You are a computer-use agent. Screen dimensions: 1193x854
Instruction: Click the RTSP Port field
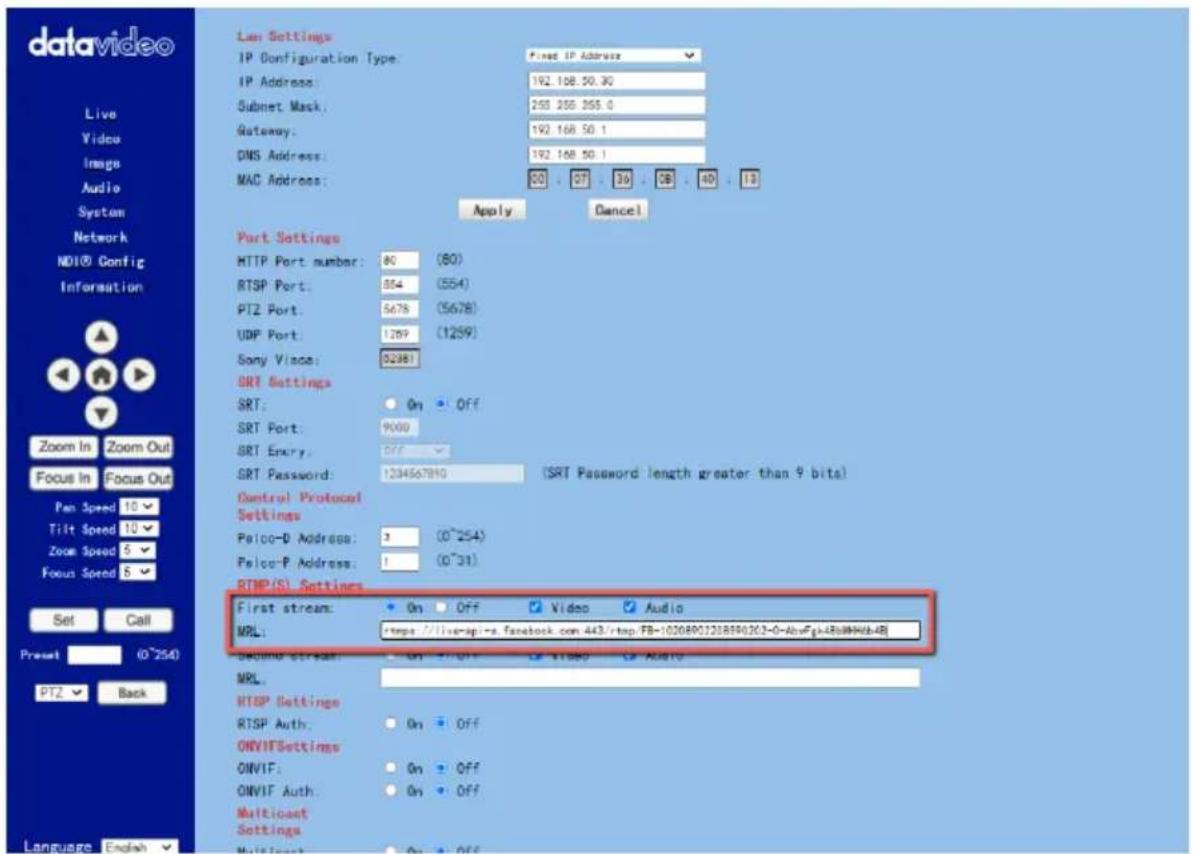point(399,285)
